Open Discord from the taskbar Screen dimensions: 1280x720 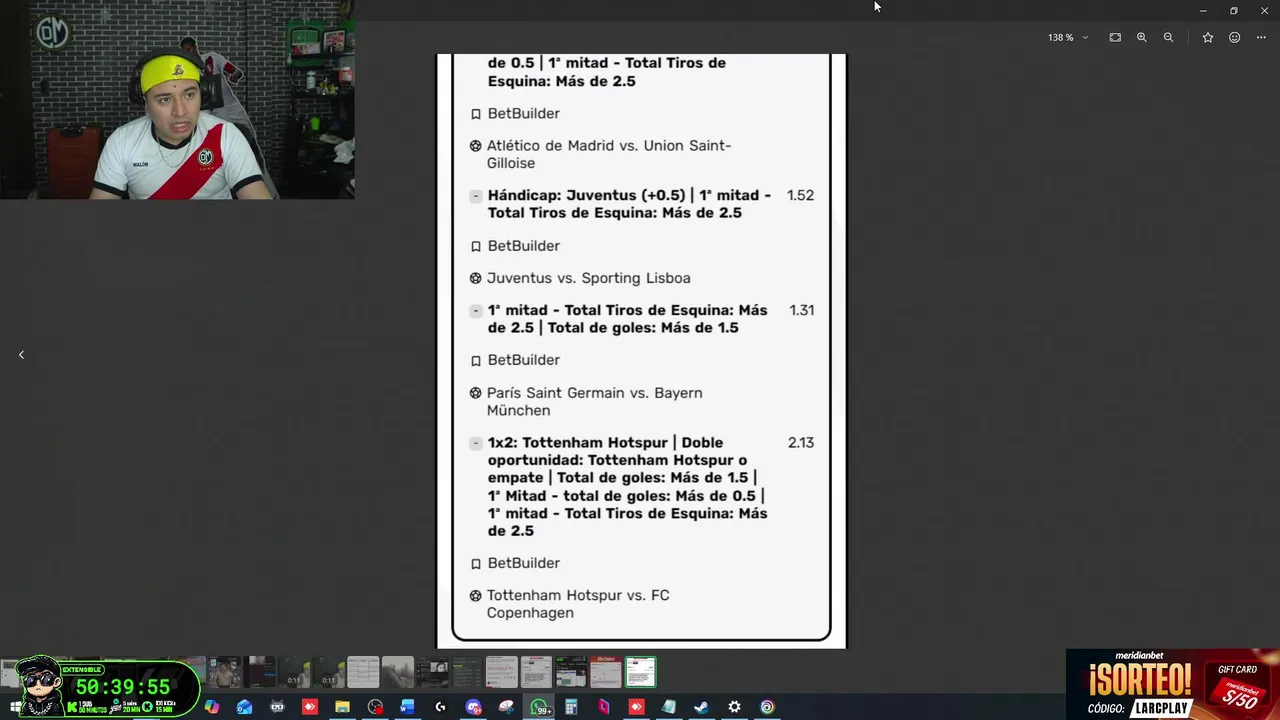[x=473, y=707]
